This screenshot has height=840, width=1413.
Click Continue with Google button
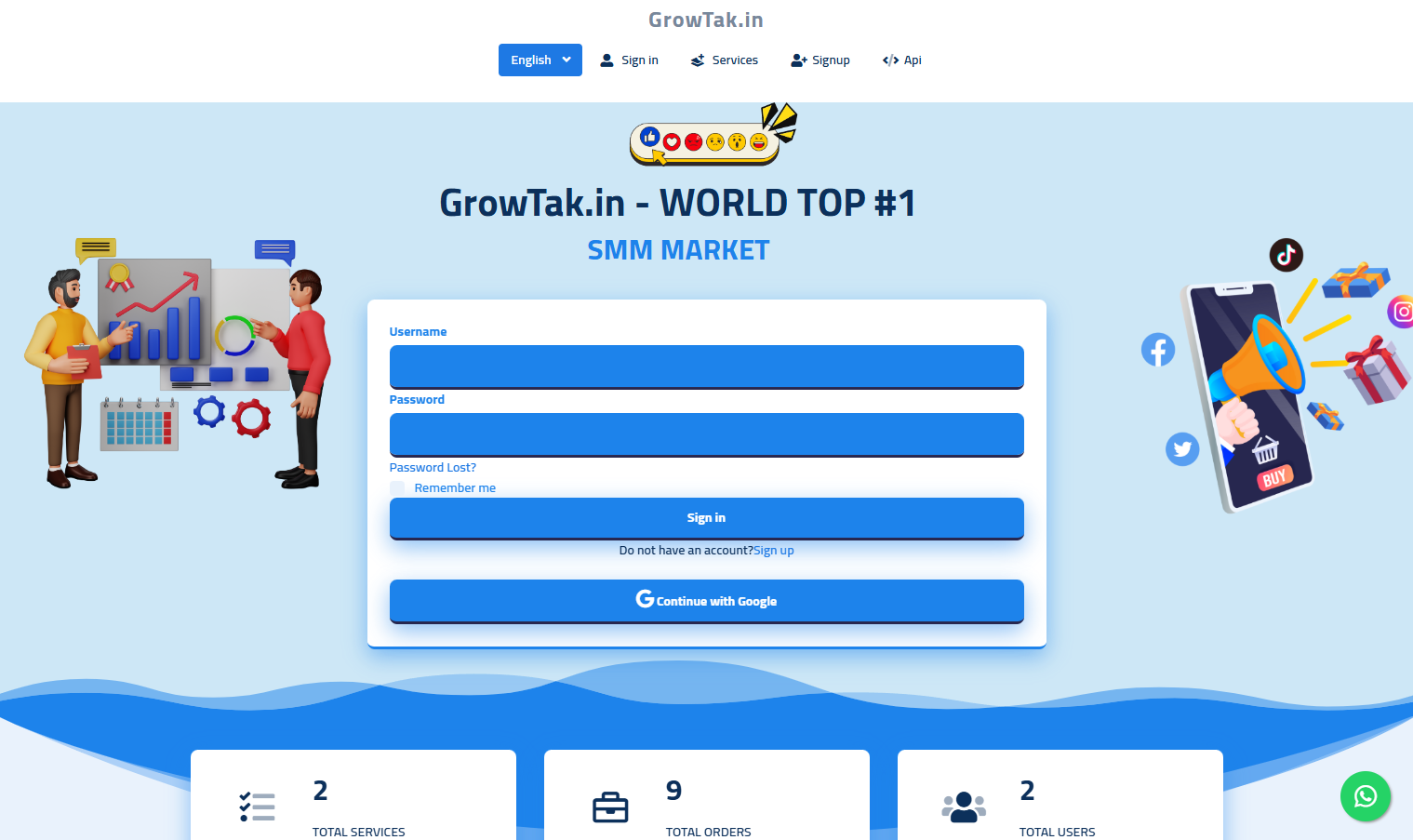coord(706,601)
